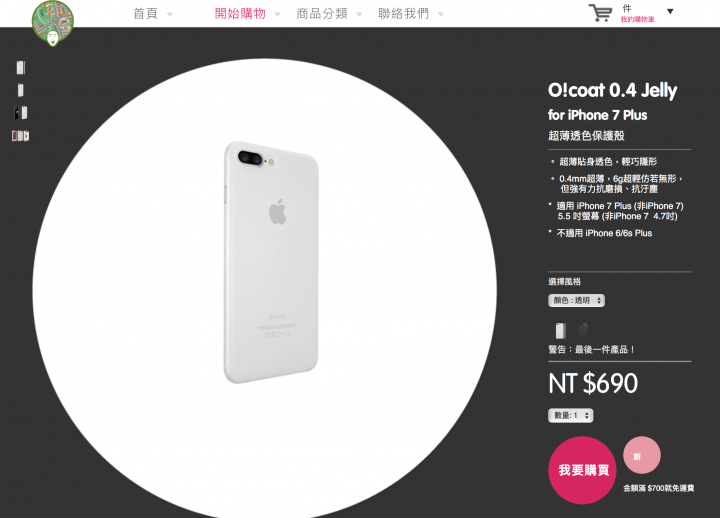Viewport: 720px width, 518px height.
Task: Click the round site logo
Action: coord(53,23)
